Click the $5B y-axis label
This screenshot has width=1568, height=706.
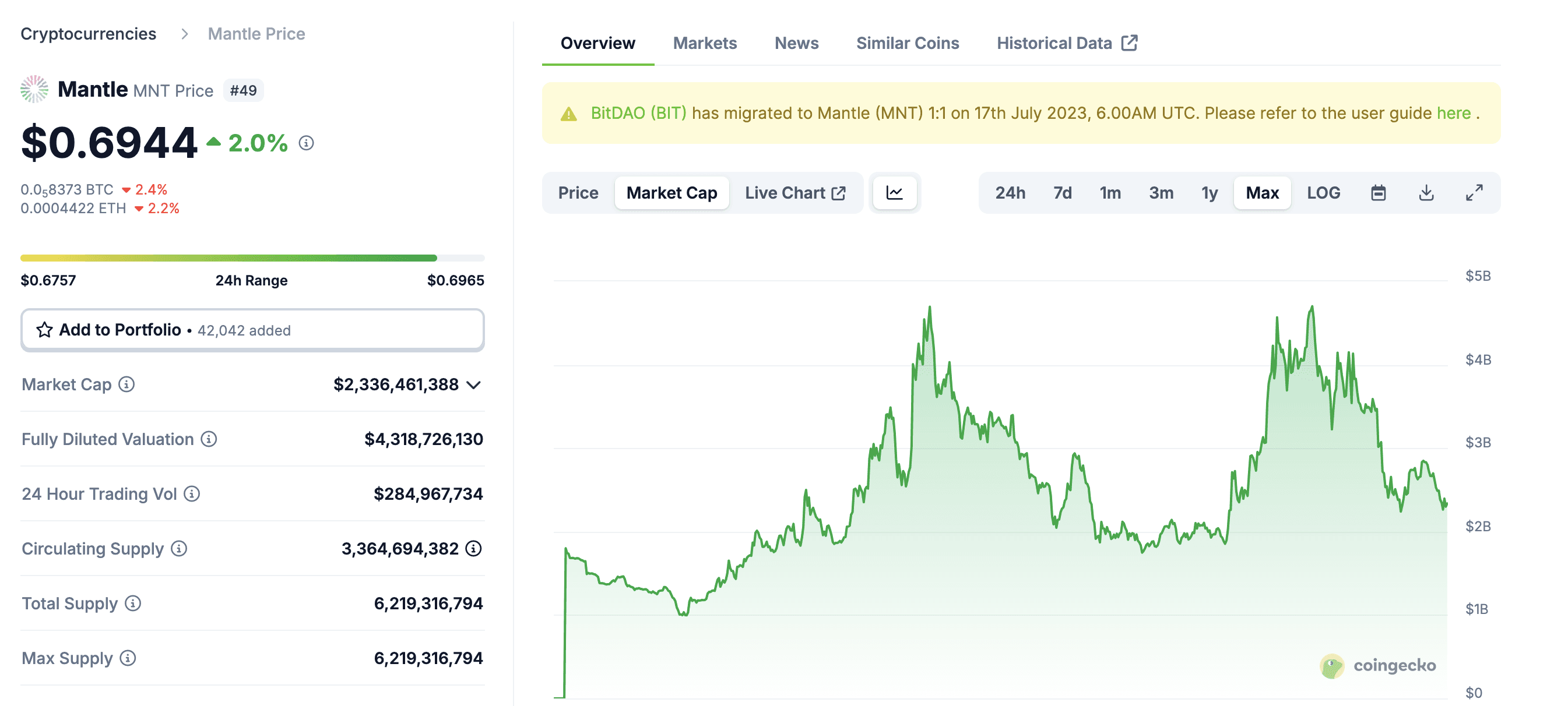click(1478, 276)
